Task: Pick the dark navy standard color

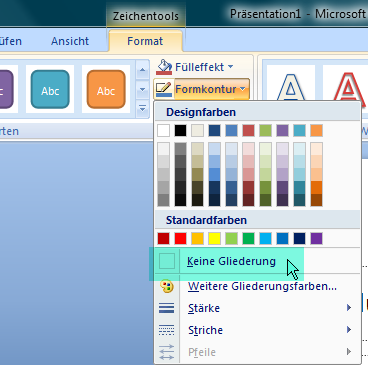Action: [299, 238]
